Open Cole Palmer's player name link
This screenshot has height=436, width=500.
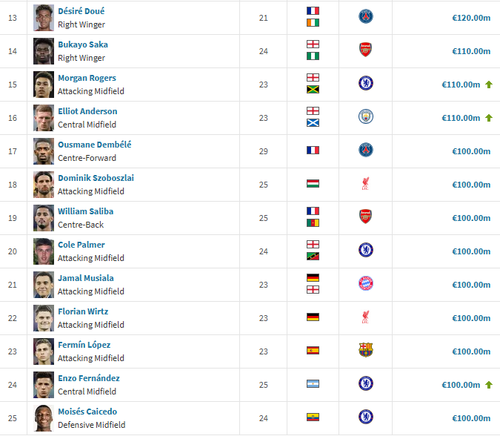(81, 245)
